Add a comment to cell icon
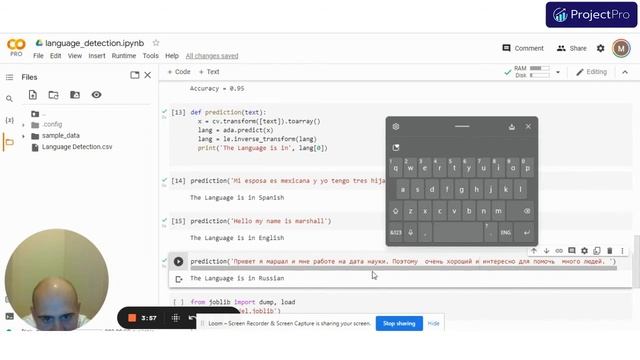640x360 pixels. point(571,251)
